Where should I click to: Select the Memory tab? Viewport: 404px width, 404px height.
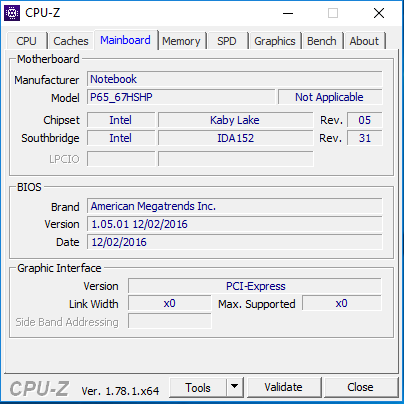coord(181,41)
